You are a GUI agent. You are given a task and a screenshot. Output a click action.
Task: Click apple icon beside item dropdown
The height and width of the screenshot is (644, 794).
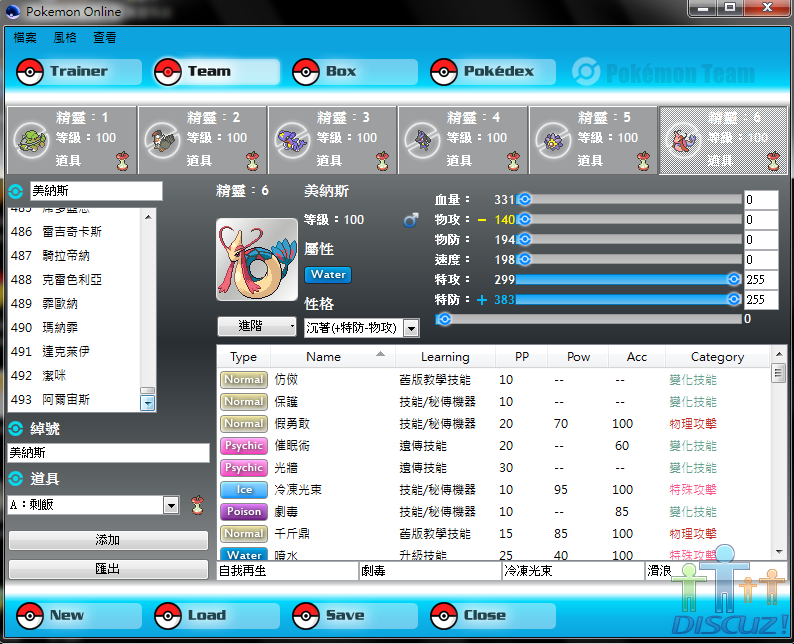[x=197, y=505]
